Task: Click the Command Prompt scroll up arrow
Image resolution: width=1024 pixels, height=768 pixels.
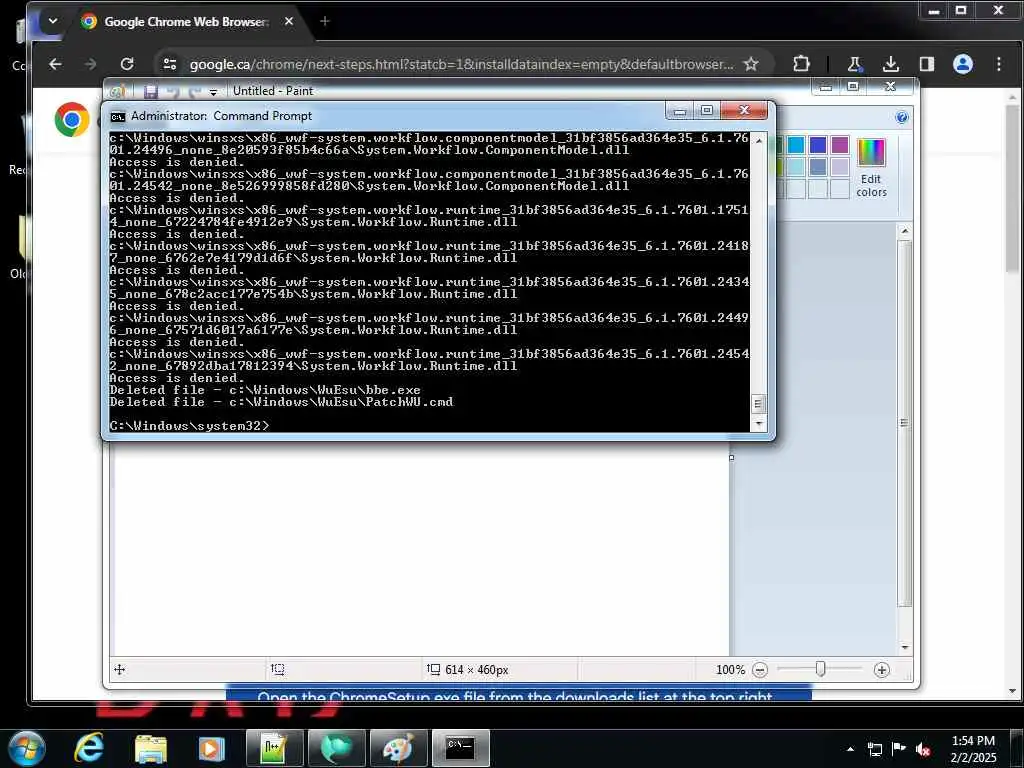Action: (x=758, y=140)
